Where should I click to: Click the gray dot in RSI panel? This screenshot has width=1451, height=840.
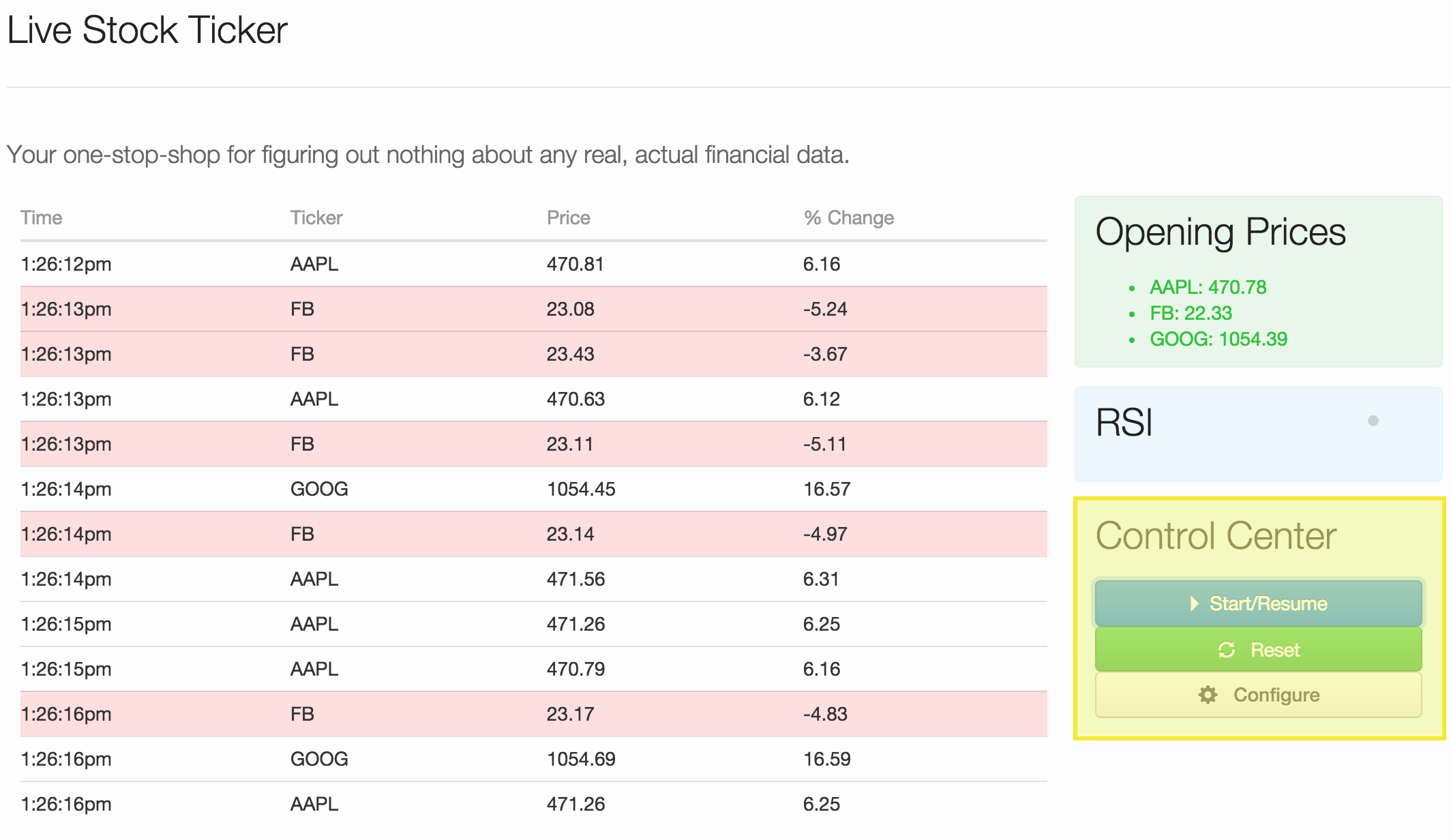(x=1373, y=421)
